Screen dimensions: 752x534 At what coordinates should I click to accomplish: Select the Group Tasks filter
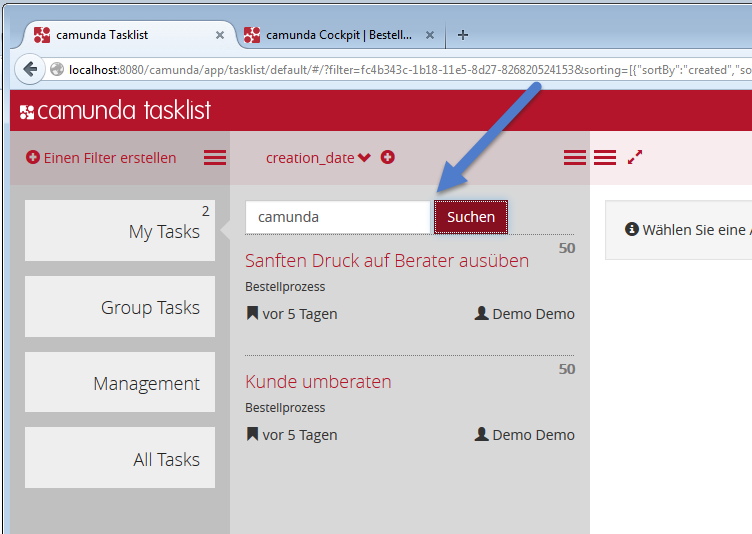pos(120,307)
